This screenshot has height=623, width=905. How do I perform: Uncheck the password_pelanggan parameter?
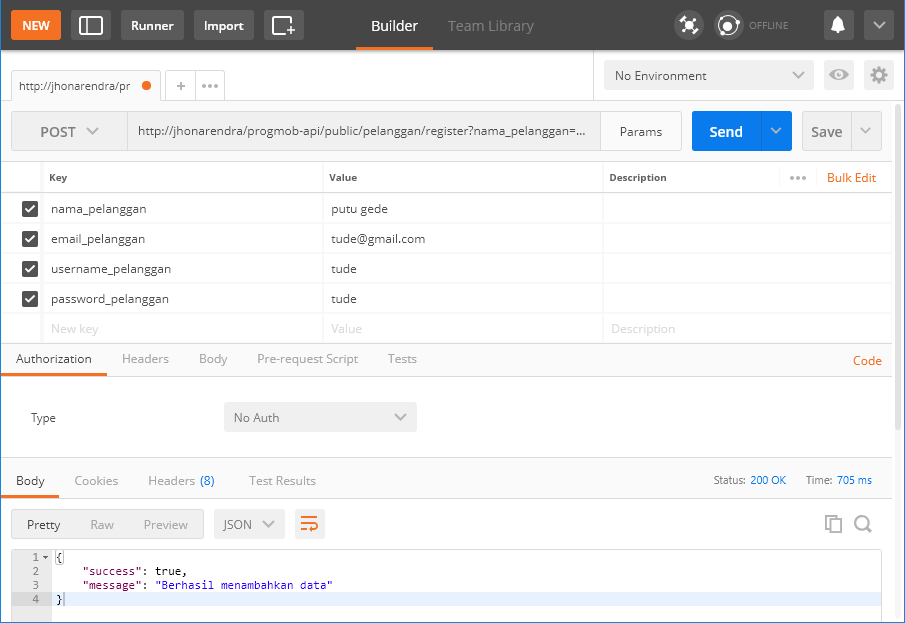[30, 299]
